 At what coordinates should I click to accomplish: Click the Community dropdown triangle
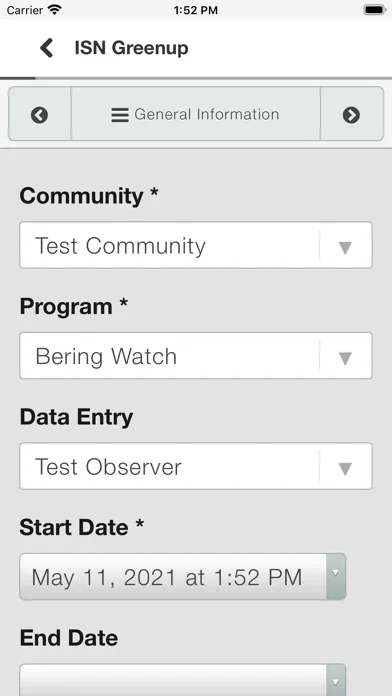(x=345, y=247)
